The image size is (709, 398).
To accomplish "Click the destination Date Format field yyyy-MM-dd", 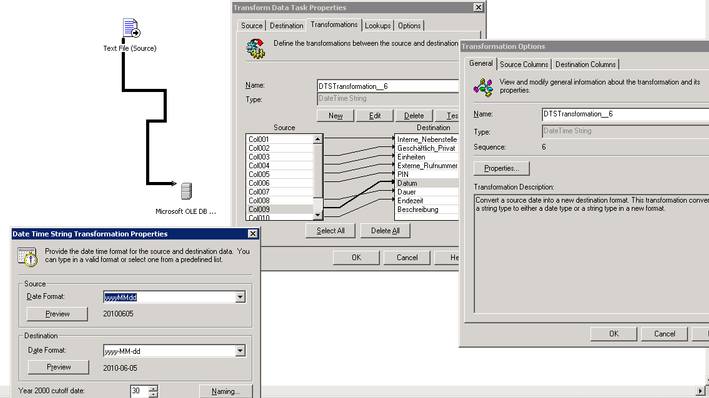I will click(x=170, y=351).
